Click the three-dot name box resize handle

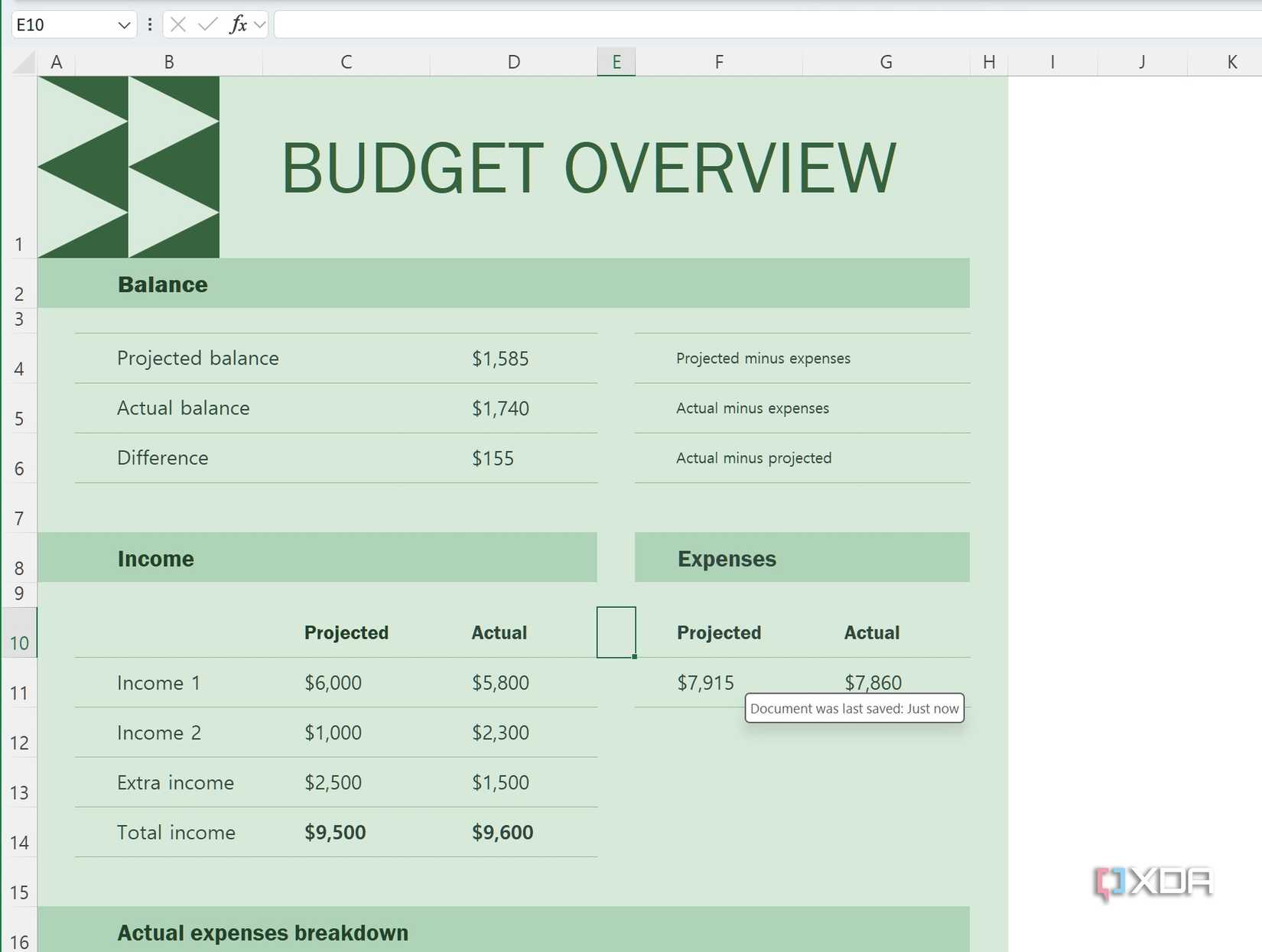(x=150, y=24)
